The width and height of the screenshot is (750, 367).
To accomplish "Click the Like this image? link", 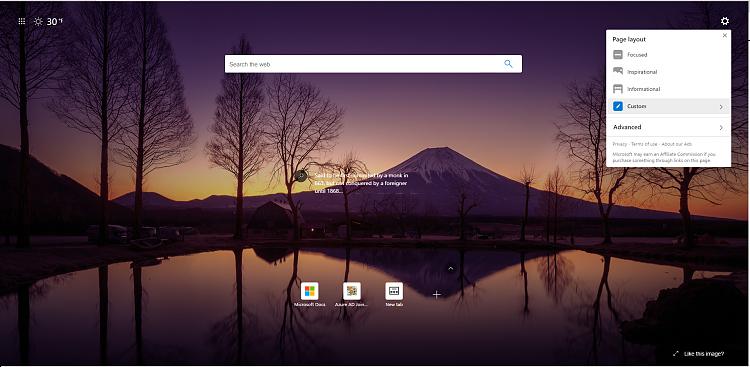I will click(704, 354).
